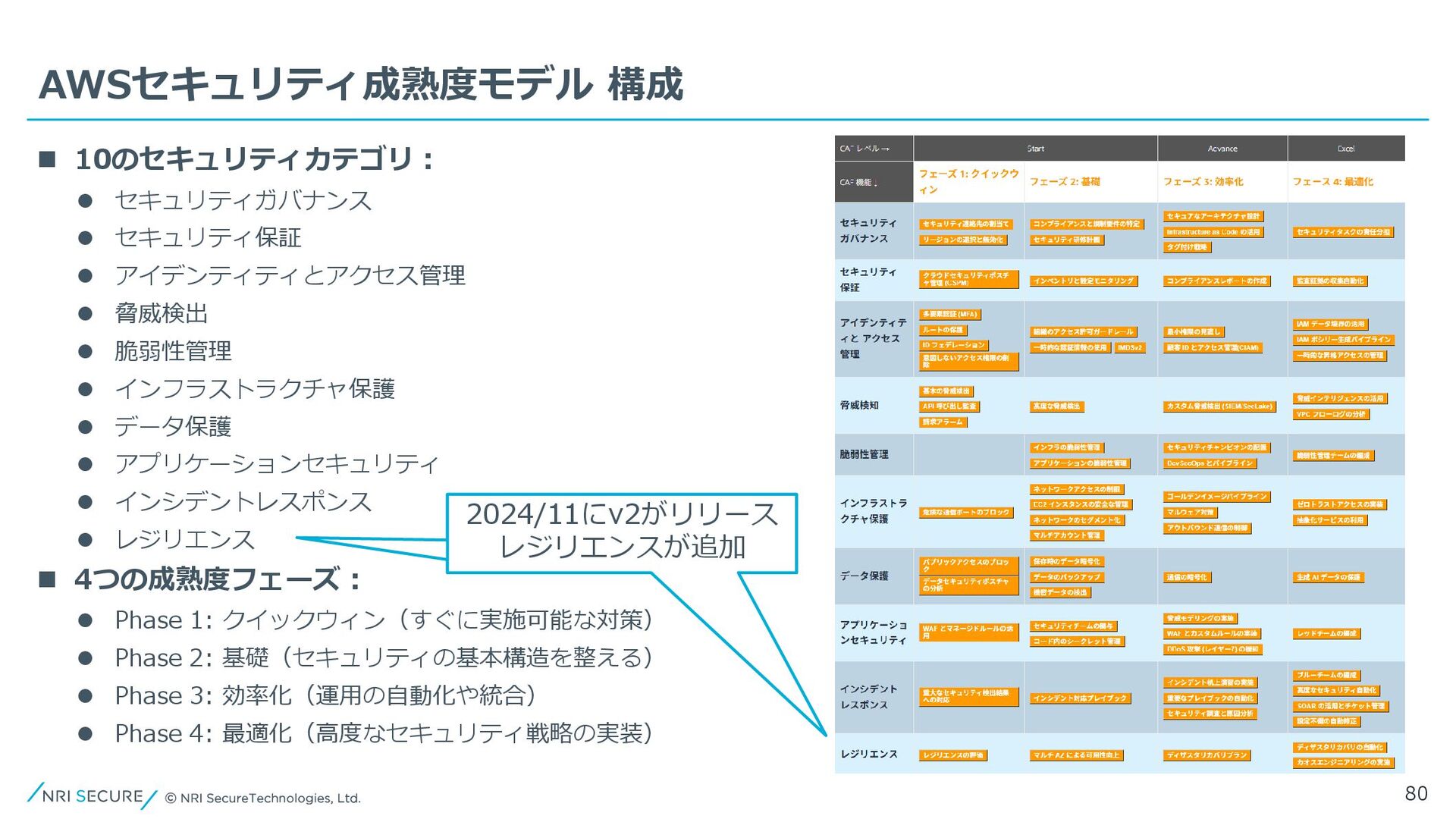This screenshot has width=1456, height=819.
Task: Click bullet '脆弱性管理' in the left list
Action: (173, 351)
